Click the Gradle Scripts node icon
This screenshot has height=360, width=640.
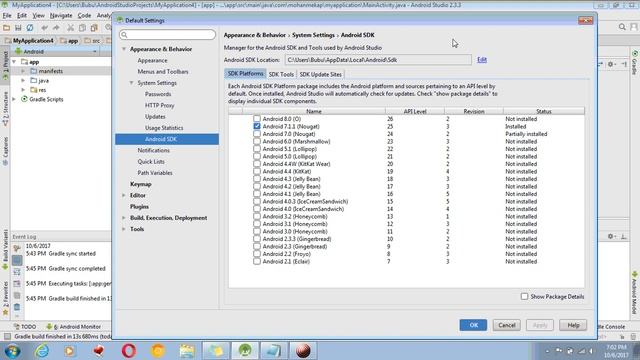24,99
